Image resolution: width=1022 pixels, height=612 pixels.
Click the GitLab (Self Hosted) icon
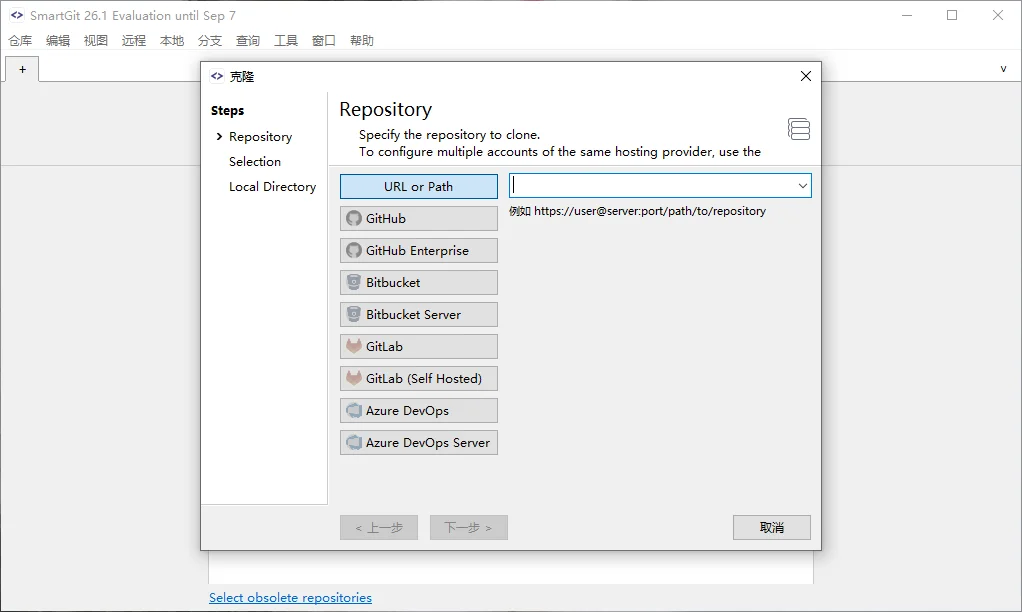click(354, 378)
